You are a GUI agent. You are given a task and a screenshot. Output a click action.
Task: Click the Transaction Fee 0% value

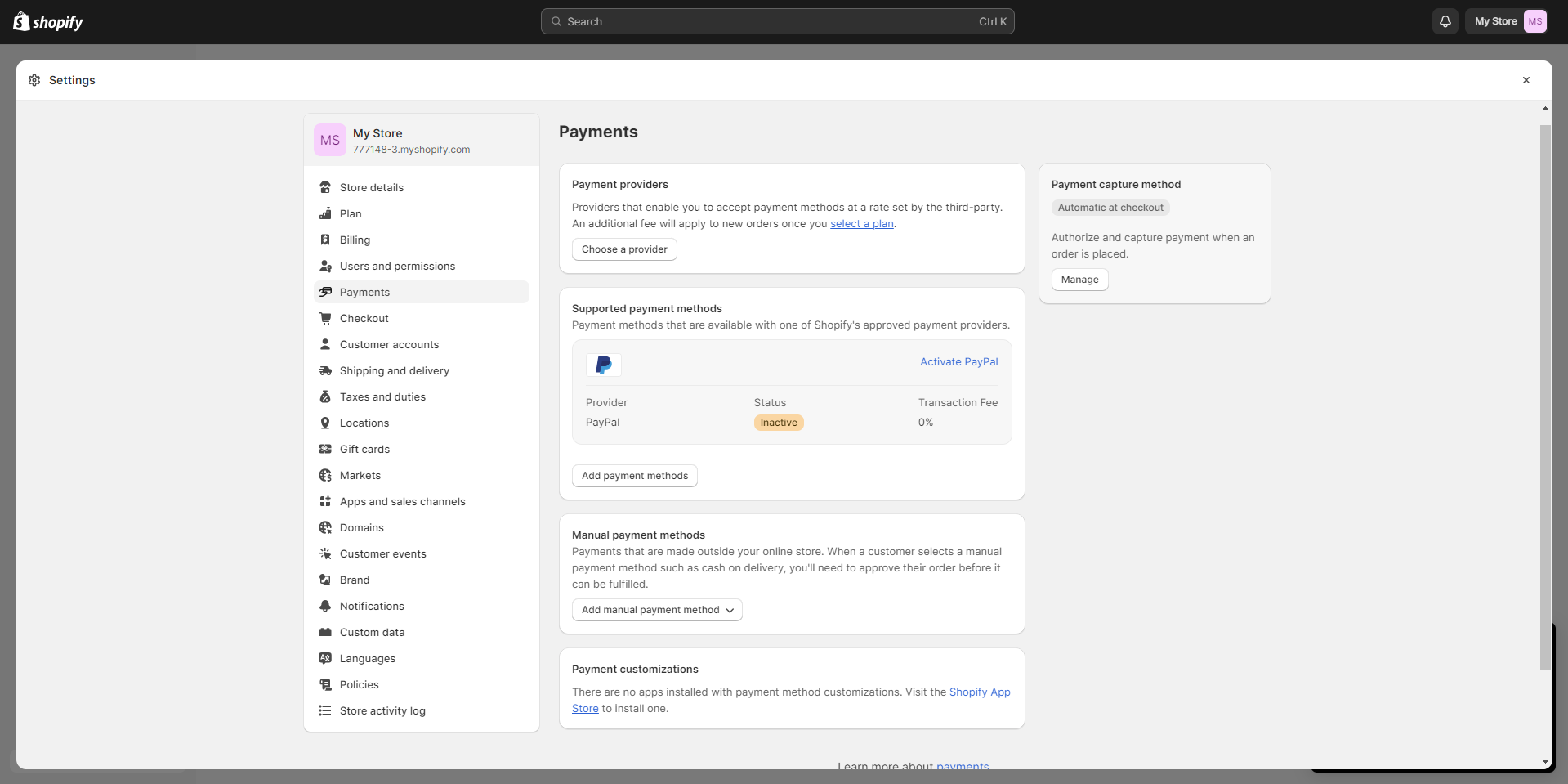pyautogui.click(x=926, y=423)
